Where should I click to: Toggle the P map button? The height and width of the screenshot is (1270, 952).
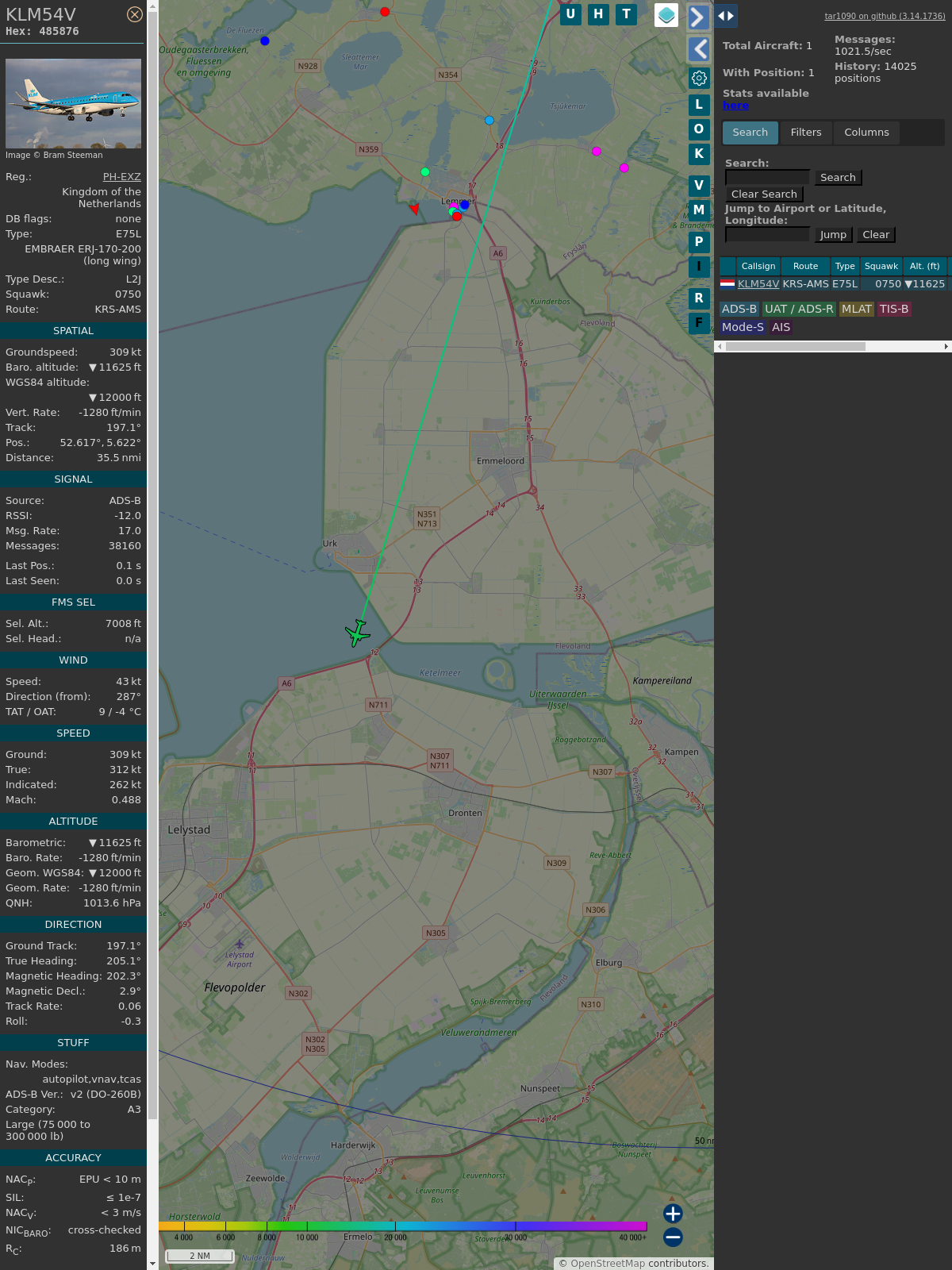point(699,242)
